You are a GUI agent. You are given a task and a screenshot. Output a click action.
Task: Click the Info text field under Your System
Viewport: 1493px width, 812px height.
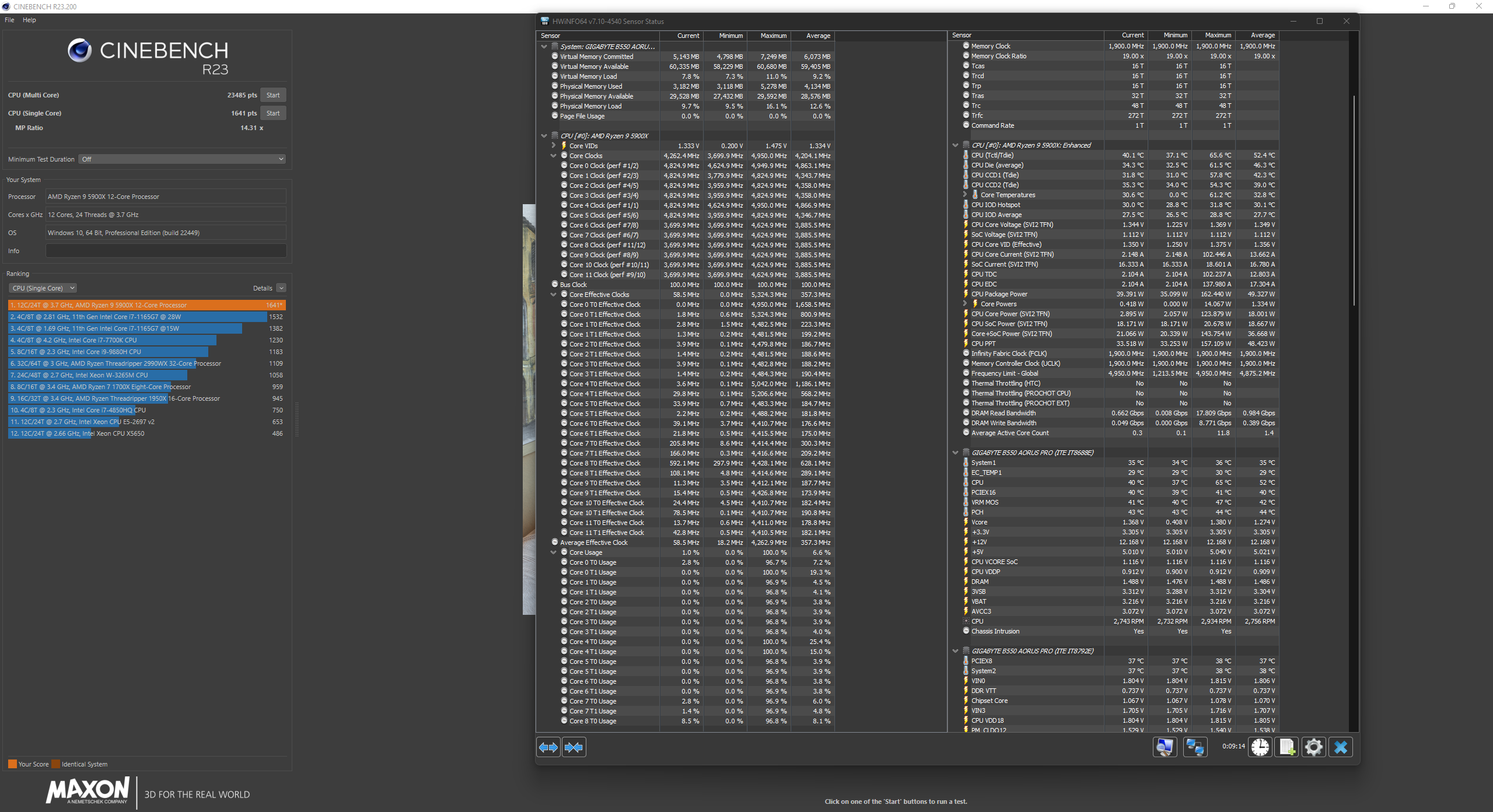pos(166,251)
